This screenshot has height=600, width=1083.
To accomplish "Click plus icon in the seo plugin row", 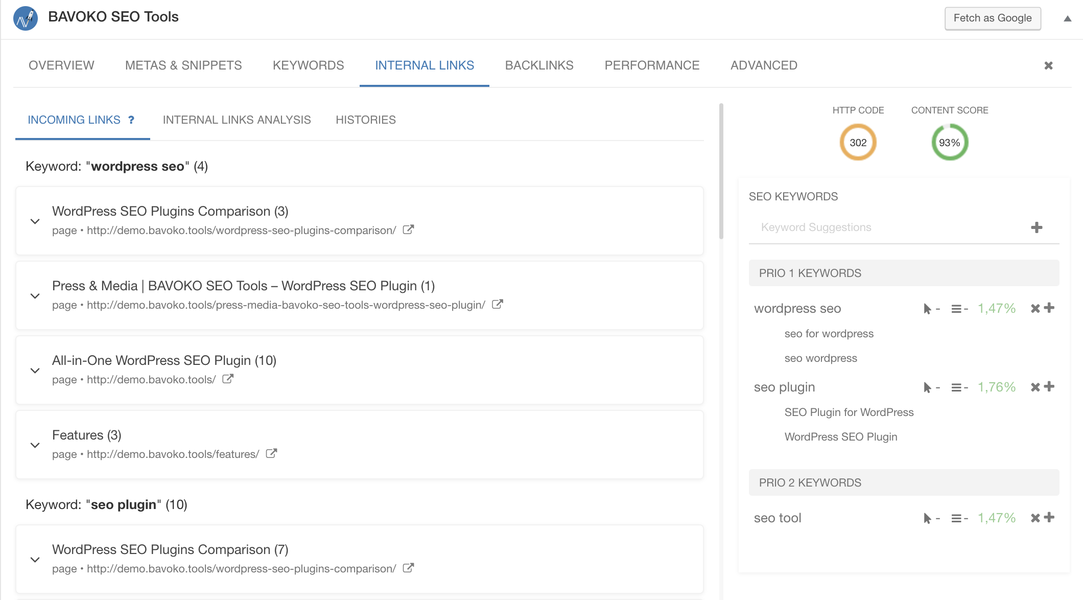I will click(x=1049, y=387).
